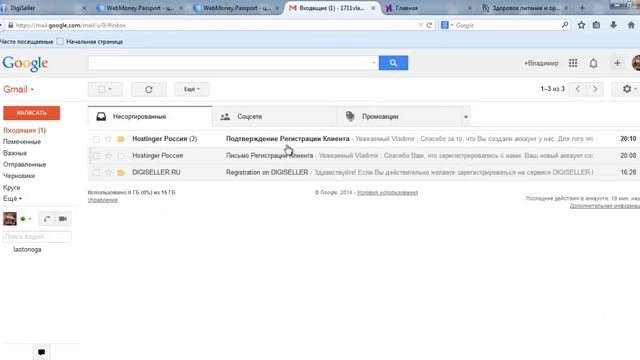Open the notifications bell icon
The image size is (640, 360).
pyautogui.click(x=593, y=63)
